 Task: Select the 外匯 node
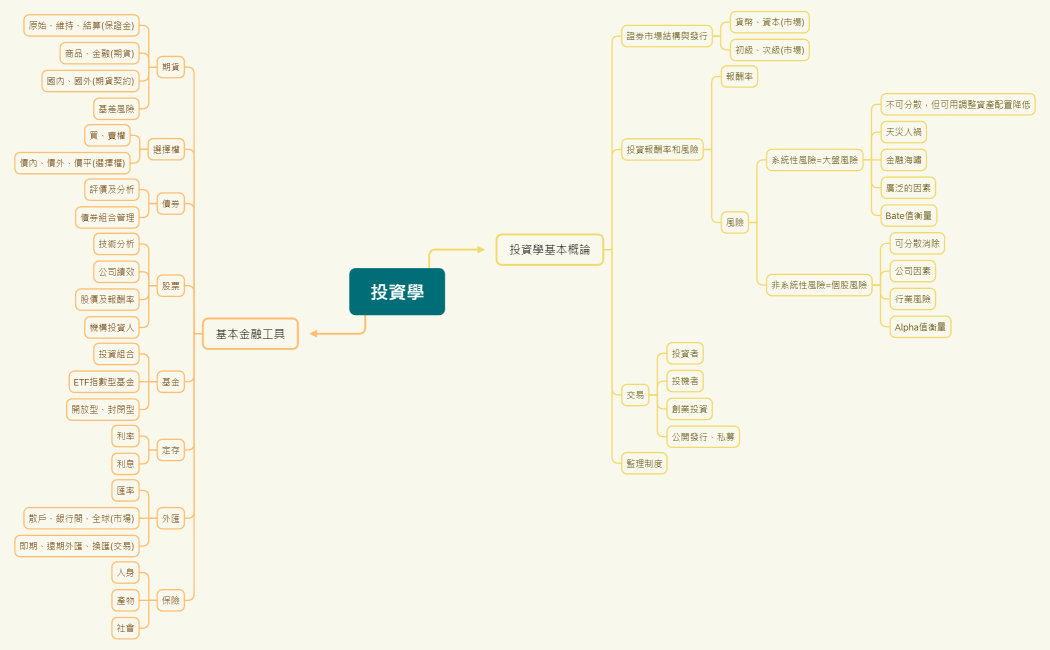pyautogui.click(x=169, y=519)
